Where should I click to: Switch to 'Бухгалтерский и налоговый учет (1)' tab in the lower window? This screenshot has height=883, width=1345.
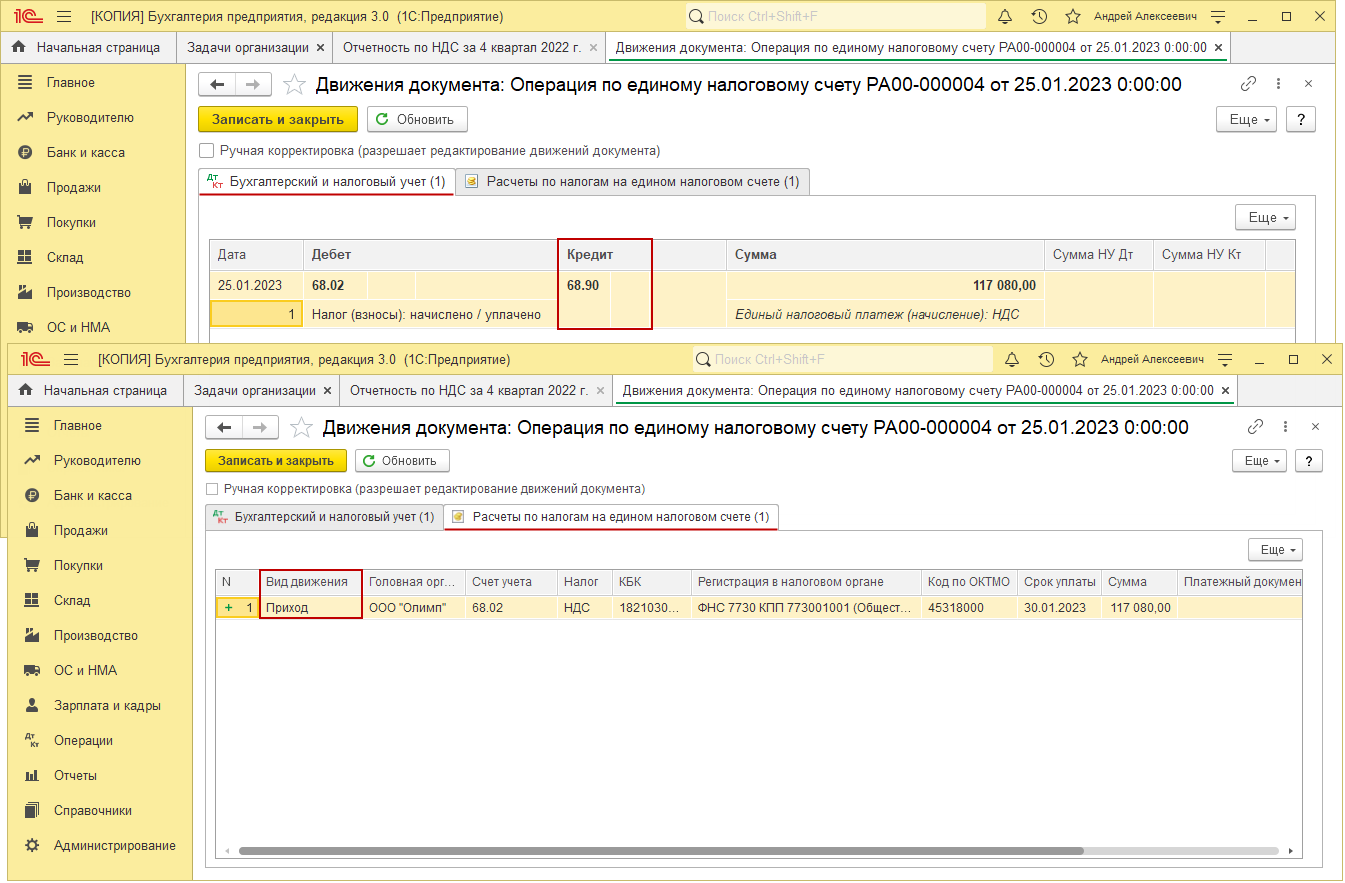(x=324, y=517)
